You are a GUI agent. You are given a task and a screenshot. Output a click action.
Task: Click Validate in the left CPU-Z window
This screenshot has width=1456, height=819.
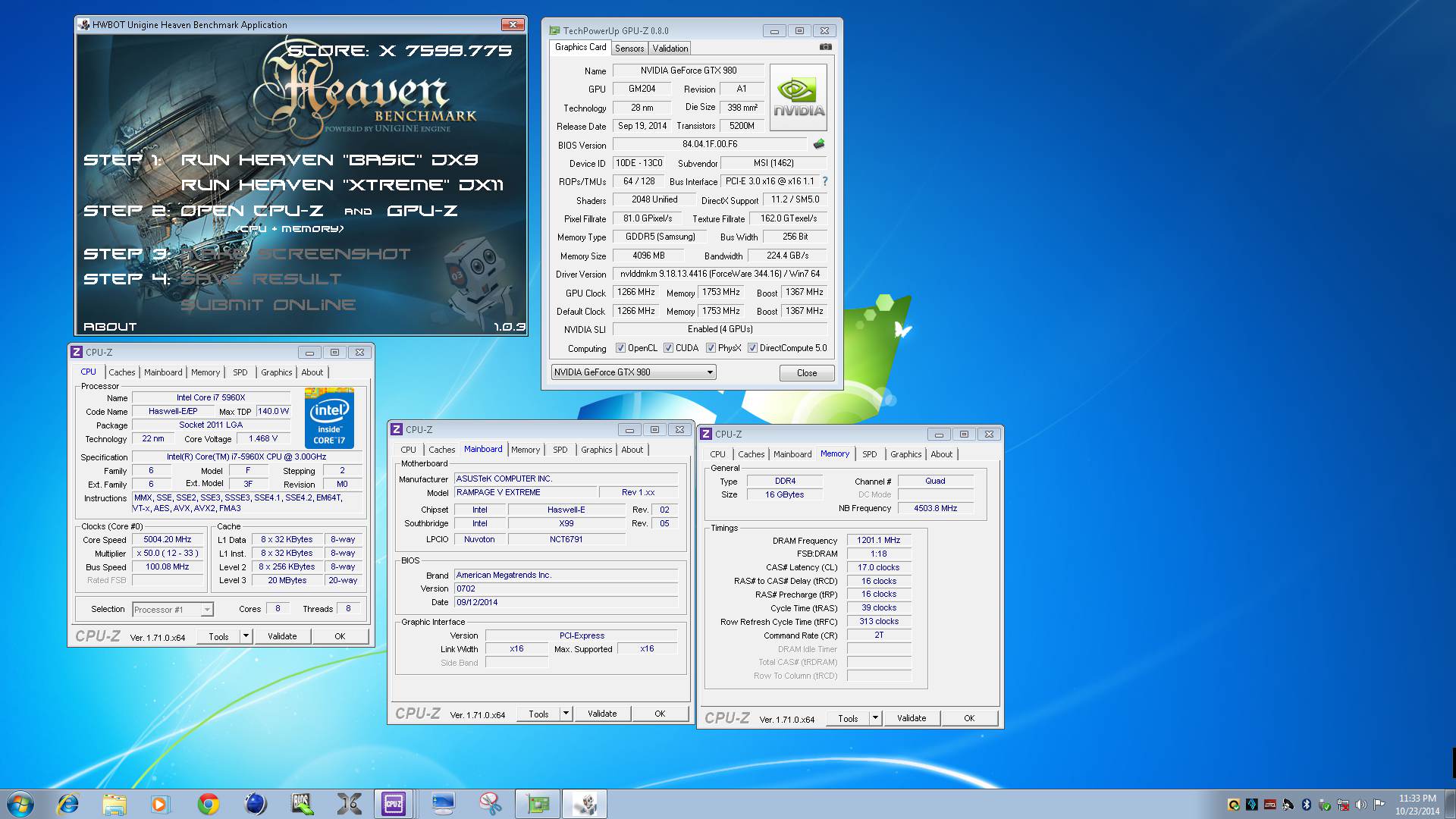[x=282, y=636]
